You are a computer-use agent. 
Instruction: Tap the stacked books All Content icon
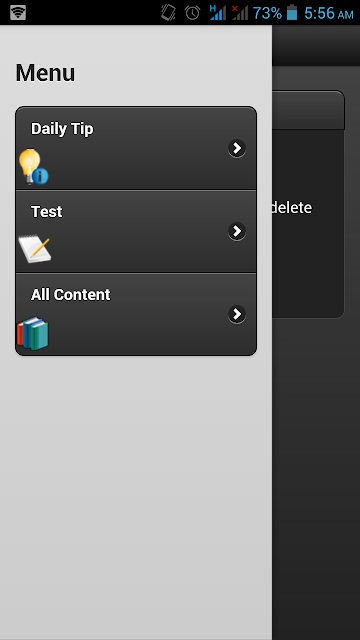(33, 333)
